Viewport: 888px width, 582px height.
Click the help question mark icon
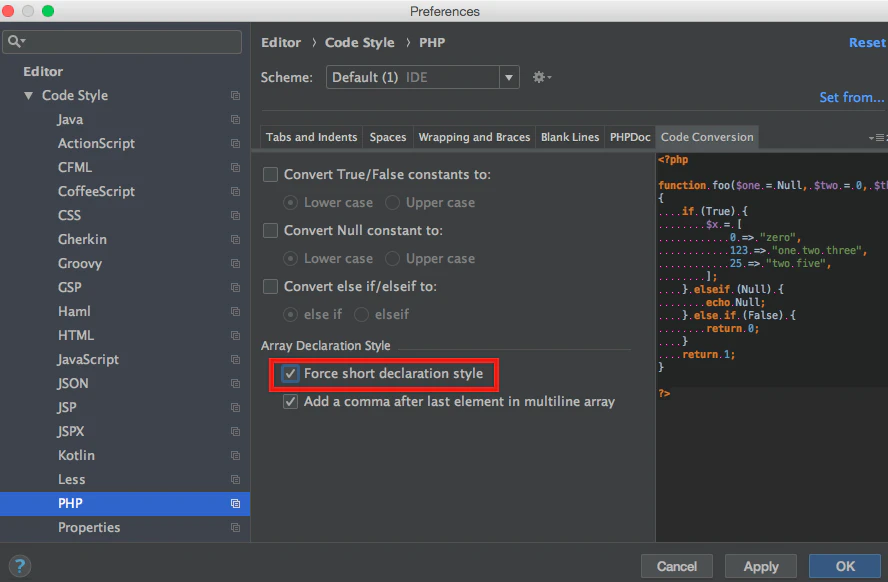point(20,566)
